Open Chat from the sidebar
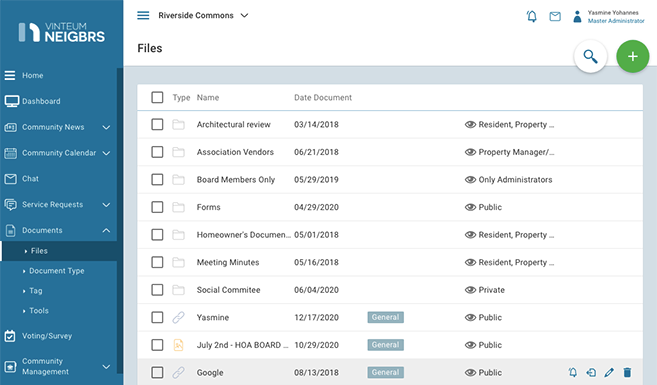Image resolution: width=657 pixels, height=385 pixels. (x=30, y=179)
